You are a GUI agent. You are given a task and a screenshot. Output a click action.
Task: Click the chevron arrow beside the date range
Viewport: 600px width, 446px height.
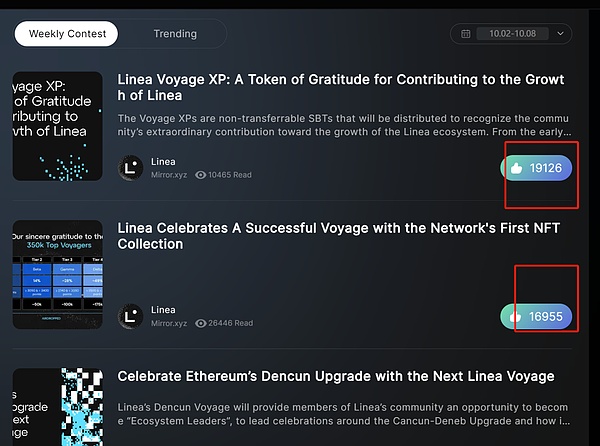560,34
